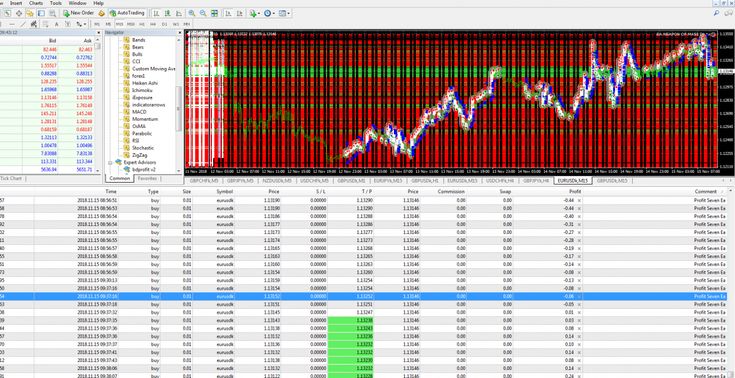Select the trendline drawing tool
This screenshot has height=378, width=735.
point(23,24)
